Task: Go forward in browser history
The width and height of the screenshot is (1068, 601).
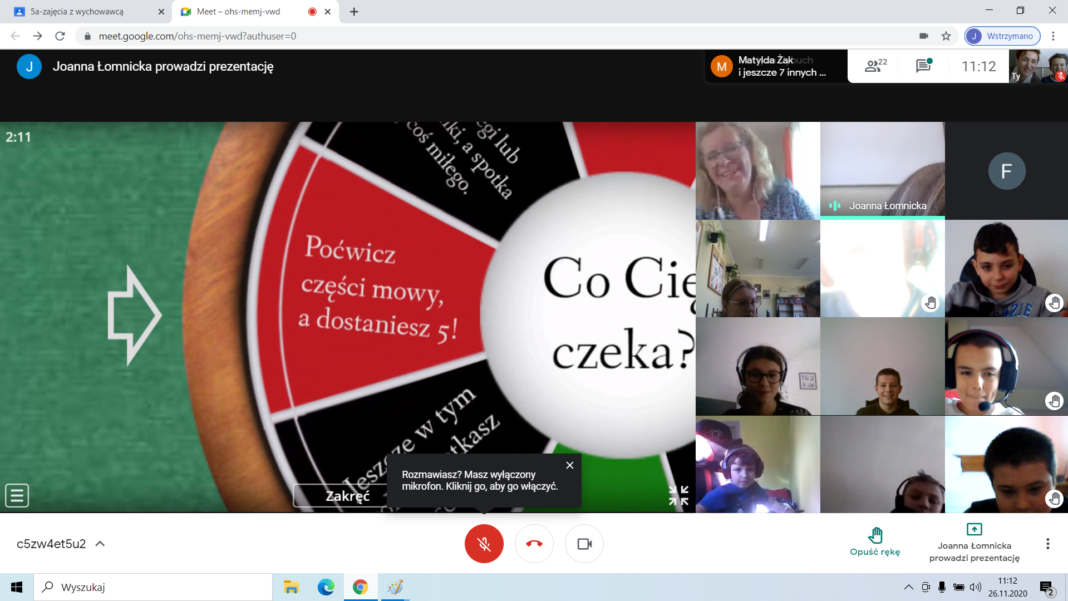Action: coord(37,36)
